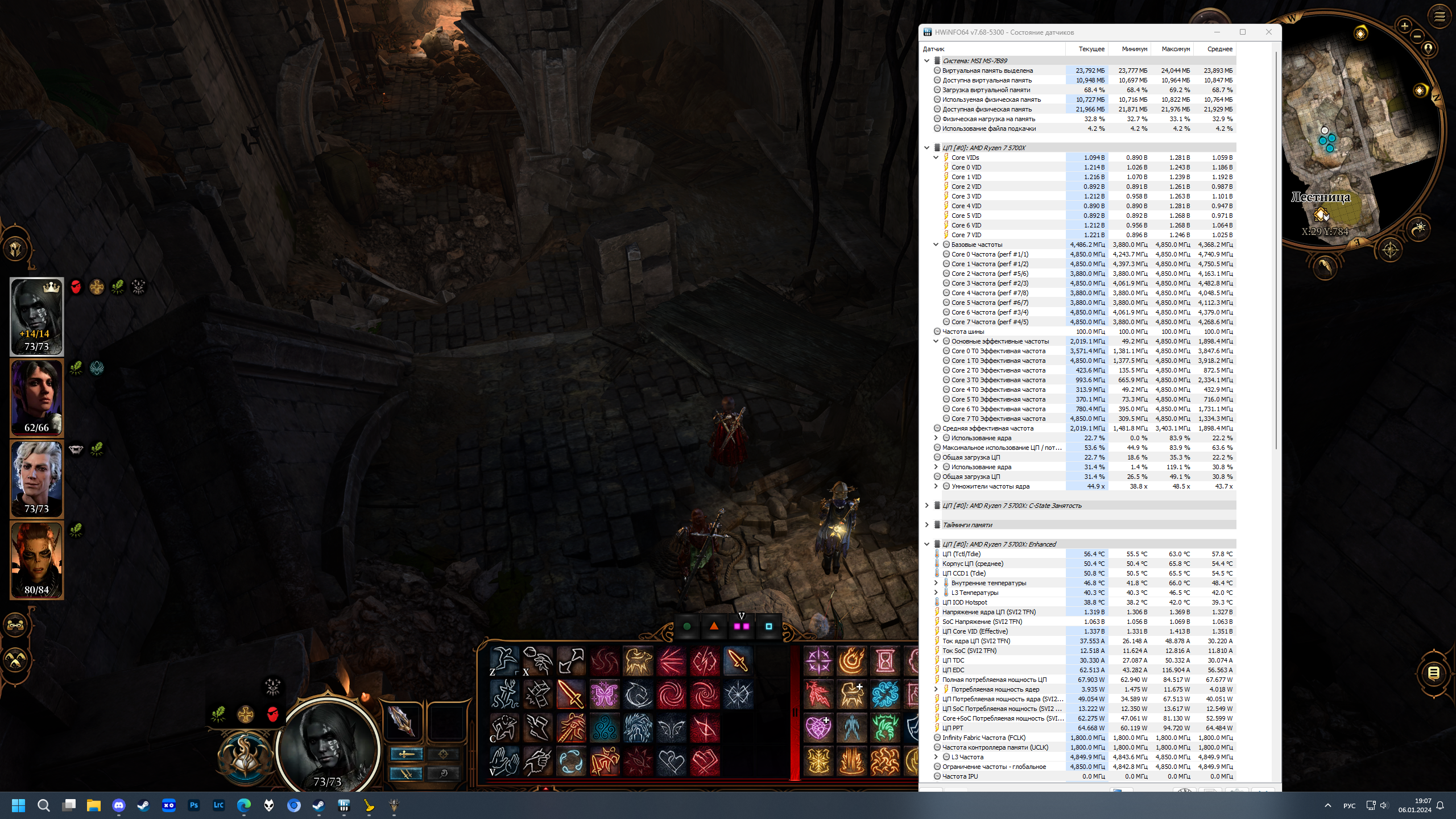1456x819 pixels.
Task: Select the cyan square hotbar filter tab
Action: pyautogui.click(x=768, y=626)
